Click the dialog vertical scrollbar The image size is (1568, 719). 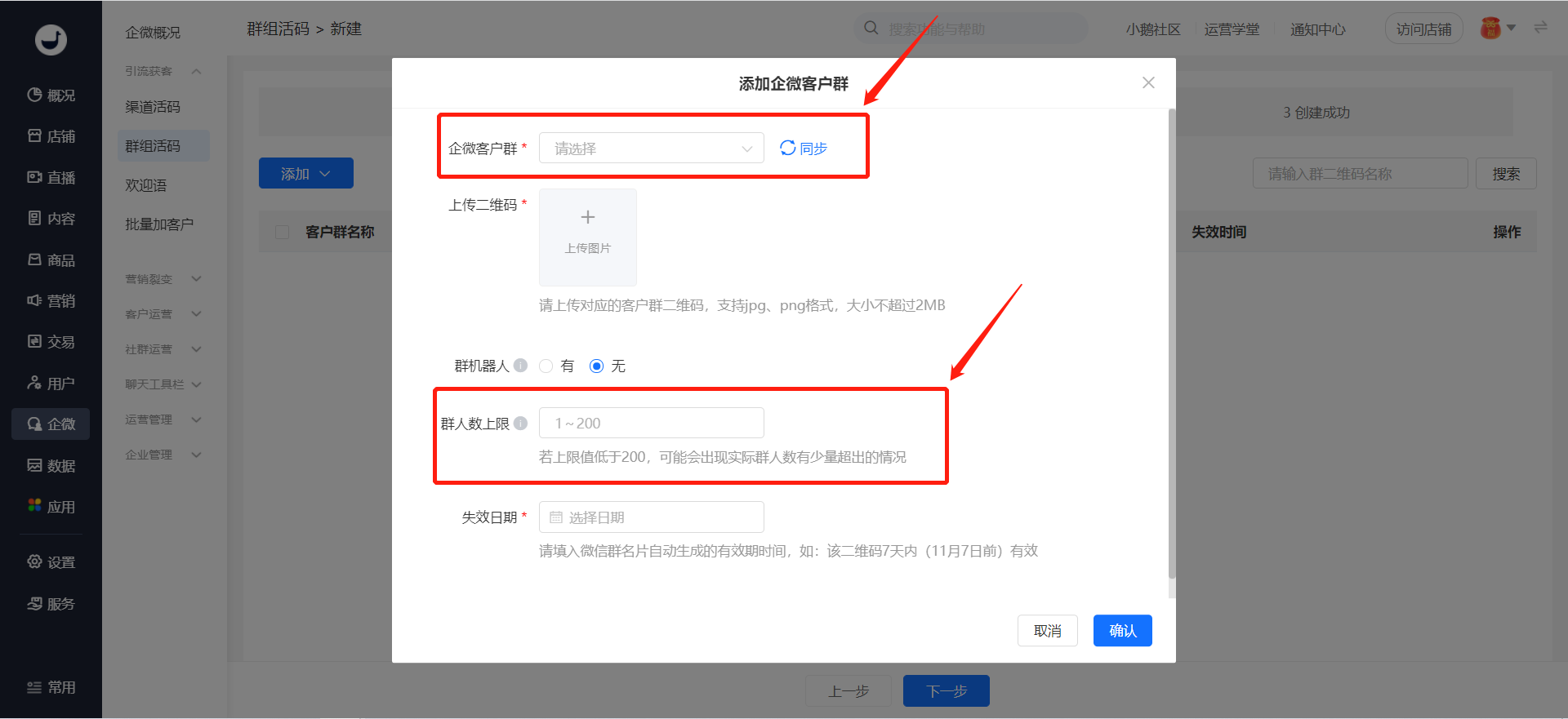point(1172,343)
